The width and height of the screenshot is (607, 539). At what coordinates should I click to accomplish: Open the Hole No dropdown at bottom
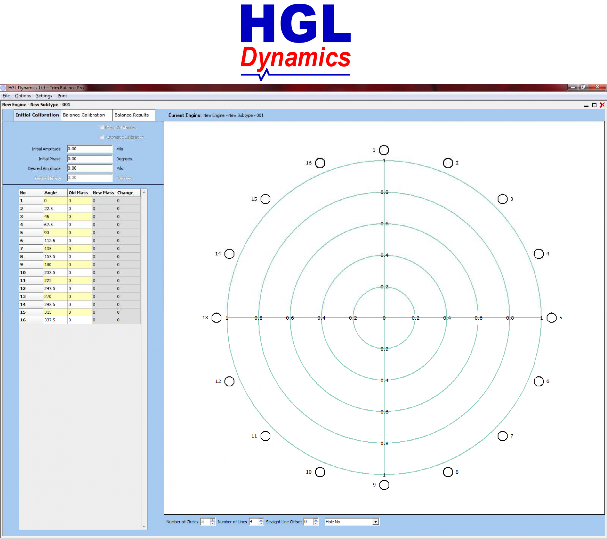[375, 522]
